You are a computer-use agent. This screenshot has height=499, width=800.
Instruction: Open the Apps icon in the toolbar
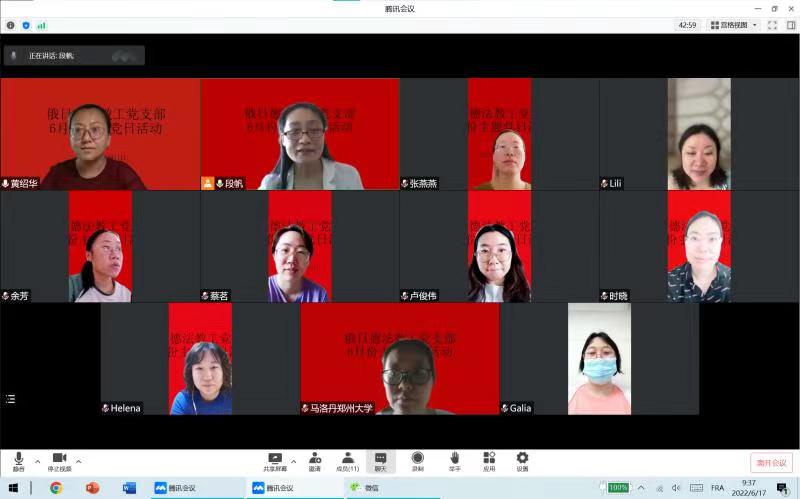(489, 459)
